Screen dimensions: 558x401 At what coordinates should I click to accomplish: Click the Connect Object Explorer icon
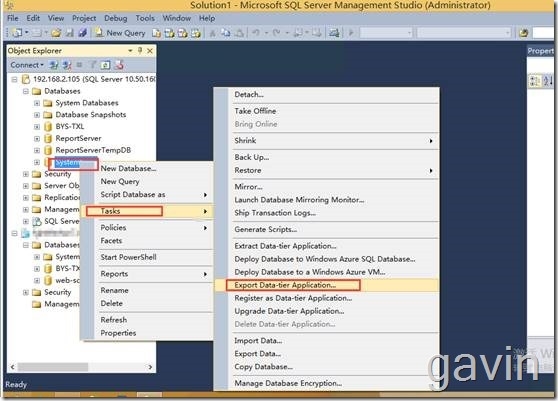pyautogui.click(x=54, y=65)
